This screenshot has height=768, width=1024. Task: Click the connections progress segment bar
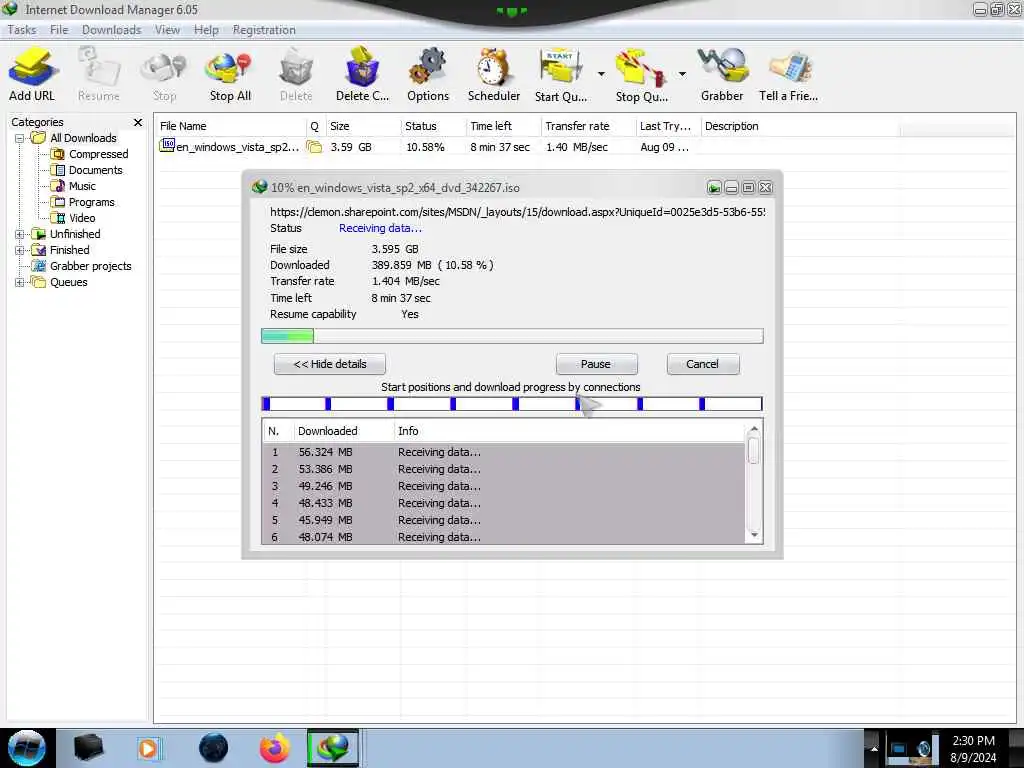click(x=512, y=404)
